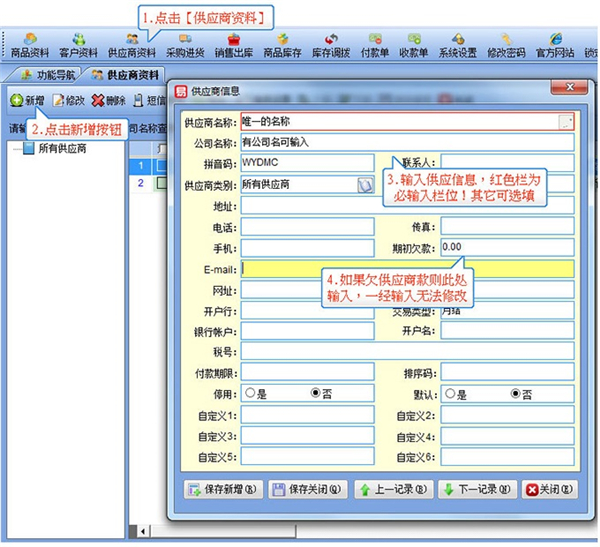Click the 手机 input field
This screenshot has height=547, width=600.
308,248
